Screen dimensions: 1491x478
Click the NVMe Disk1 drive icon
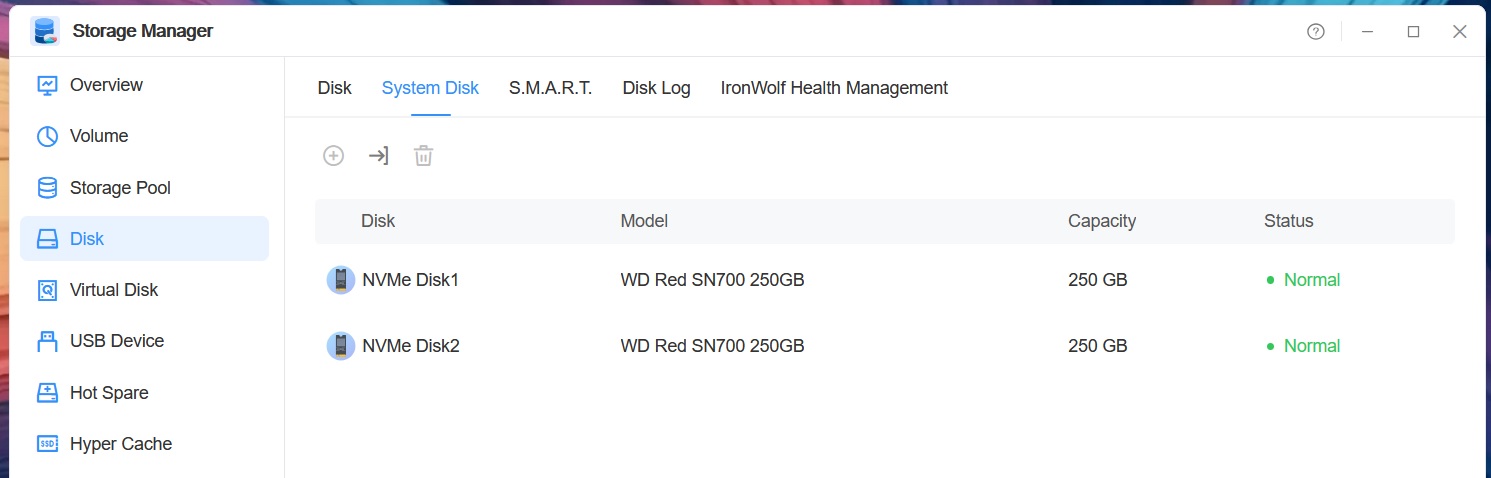click(341, 280)
